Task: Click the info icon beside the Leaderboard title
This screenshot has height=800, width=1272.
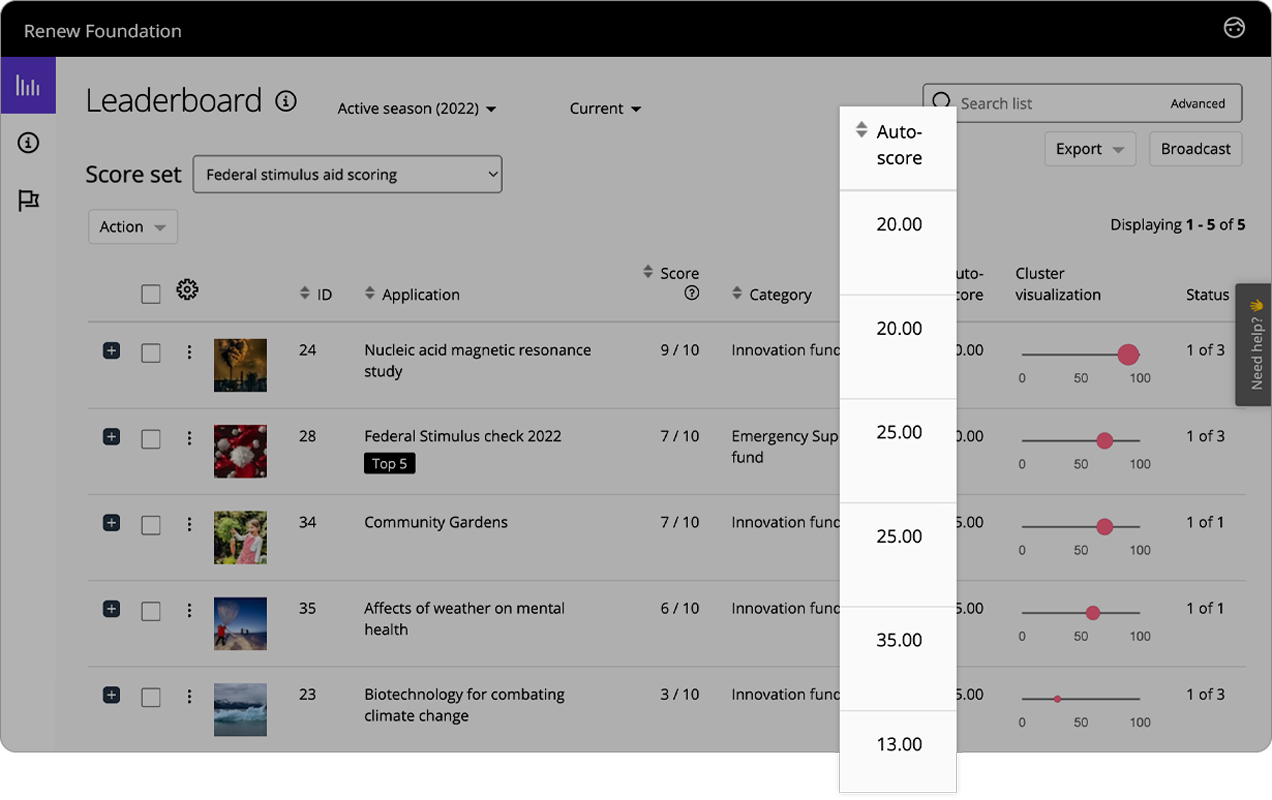Action: point(287,101)
